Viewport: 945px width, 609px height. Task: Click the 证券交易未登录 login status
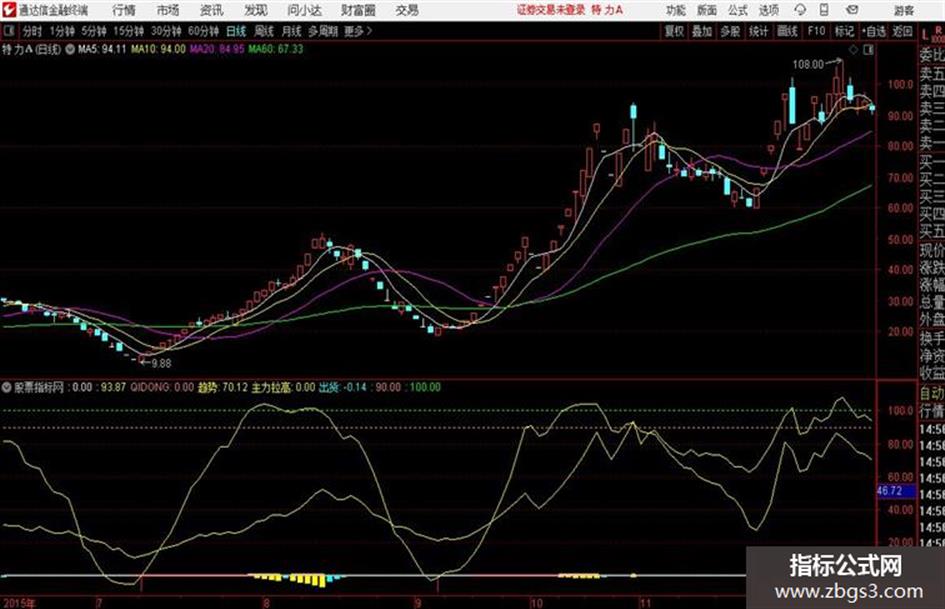click(x=551, y=10)
